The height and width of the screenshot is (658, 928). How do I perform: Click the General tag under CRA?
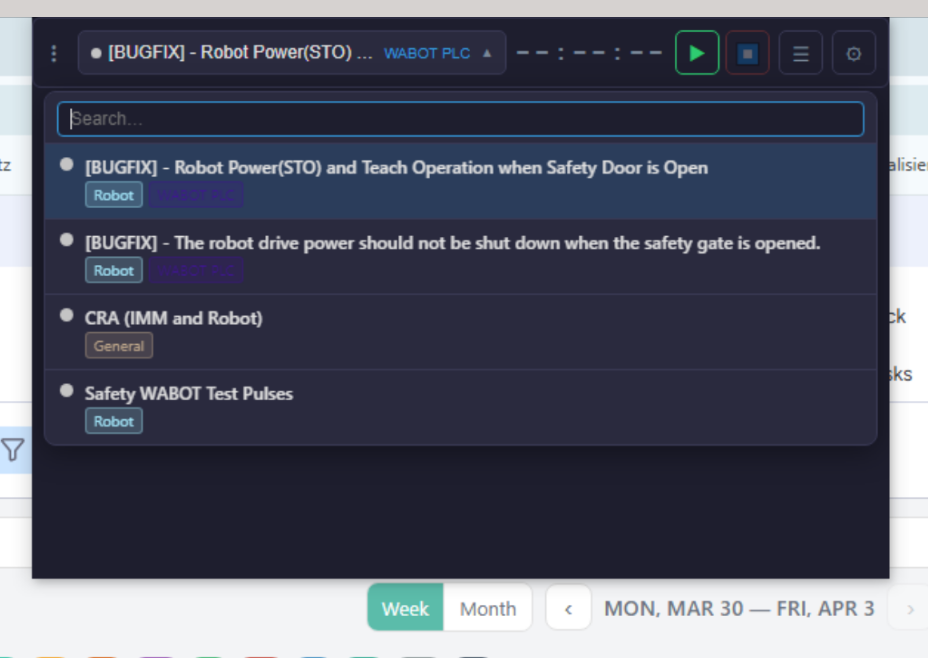click(x=119, y=346)
